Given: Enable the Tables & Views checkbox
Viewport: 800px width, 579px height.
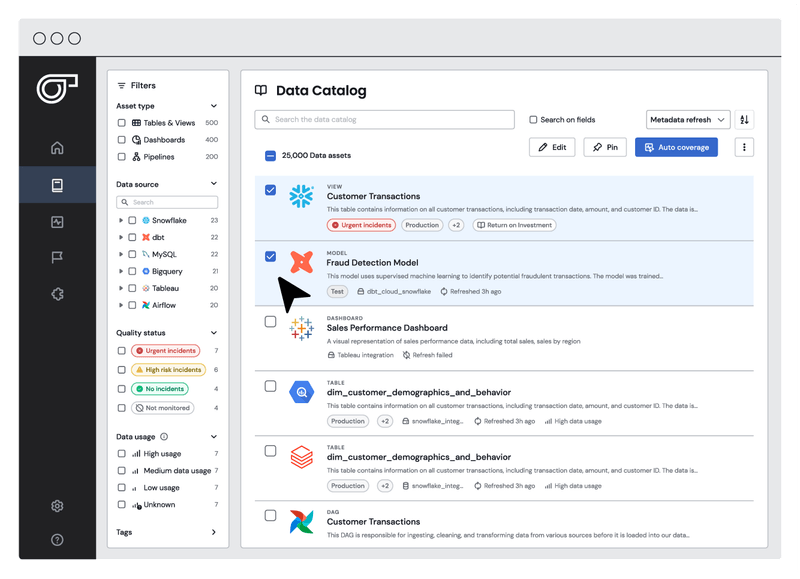Looking at the screenshot, I should click(121, 123).
